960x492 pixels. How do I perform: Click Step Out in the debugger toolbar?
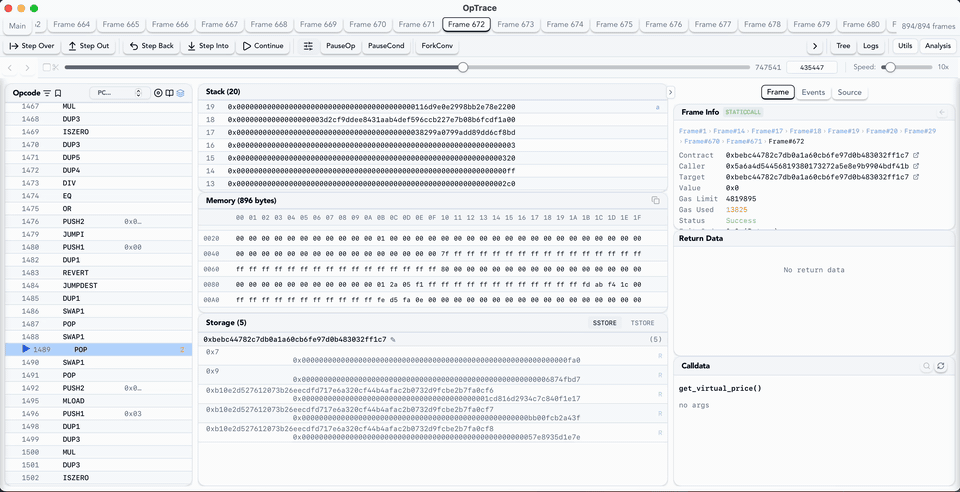[x=89, y=46]
